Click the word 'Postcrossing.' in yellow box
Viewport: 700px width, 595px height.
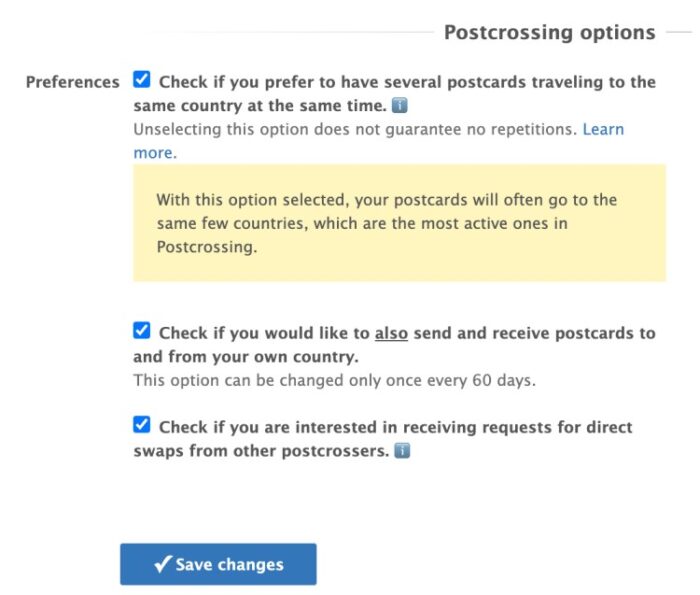(x=207, y=247)
